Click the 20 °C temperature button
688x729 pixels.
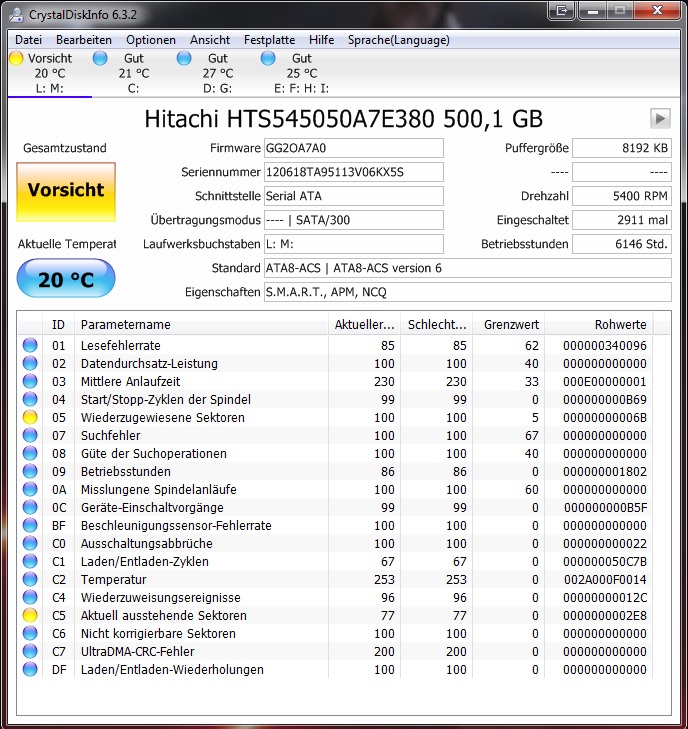tap(66, 278)
